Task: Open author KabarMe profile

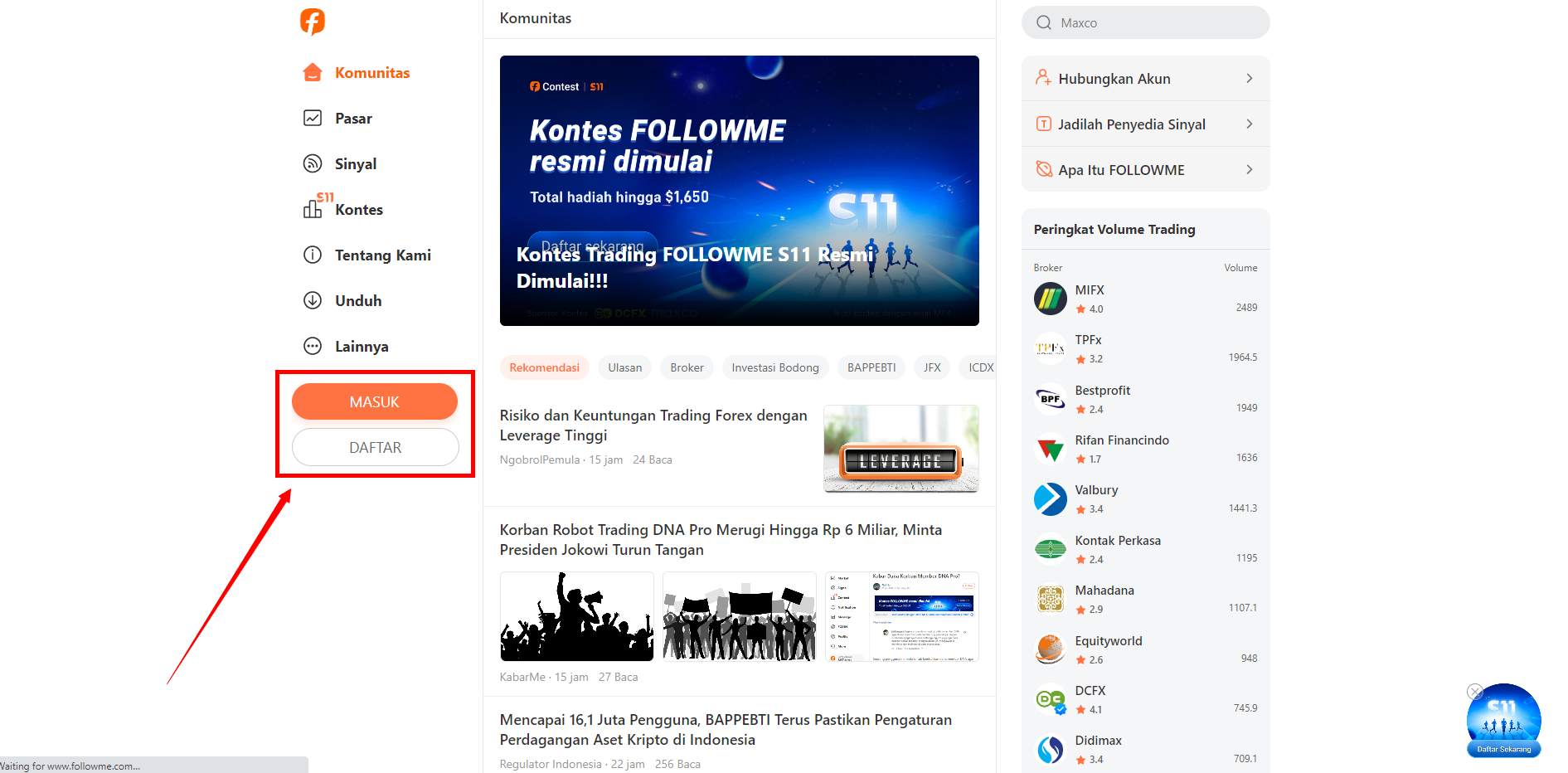Action: (522, 677)
